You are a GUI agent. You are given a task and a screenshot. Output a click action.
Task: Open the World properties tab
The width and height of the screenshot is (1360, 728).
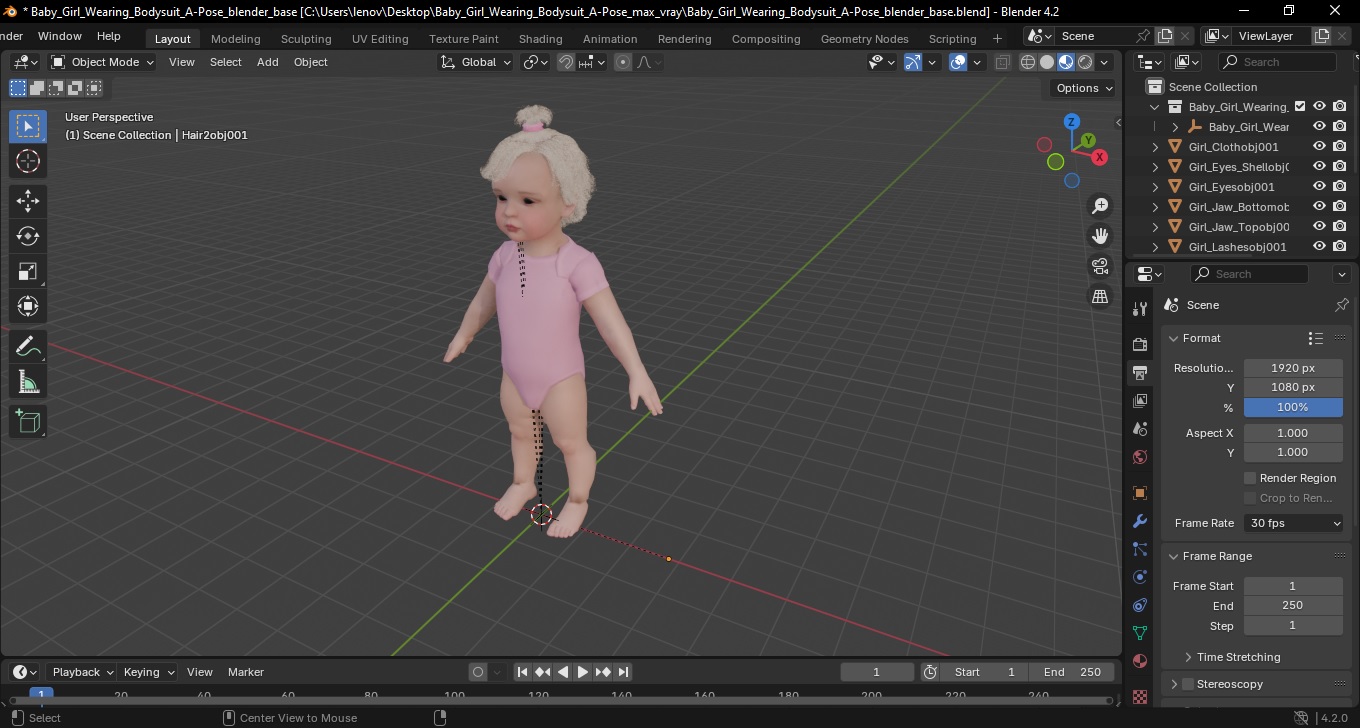pyautogui.click(x=1140, y=457)
